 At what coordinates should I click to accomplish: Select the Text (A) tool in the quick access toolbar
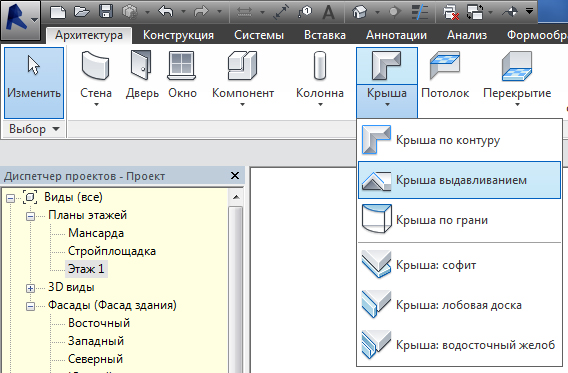pyautogui.click(x=329, y=12)
